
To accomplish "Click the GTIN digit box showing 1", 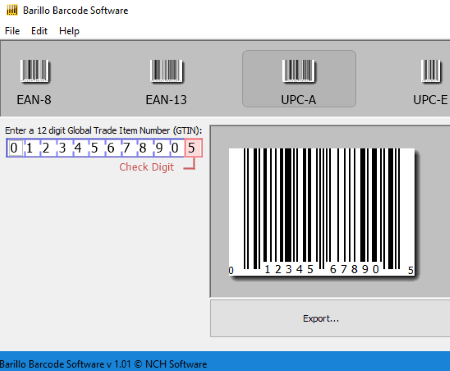I will point(30,148).
